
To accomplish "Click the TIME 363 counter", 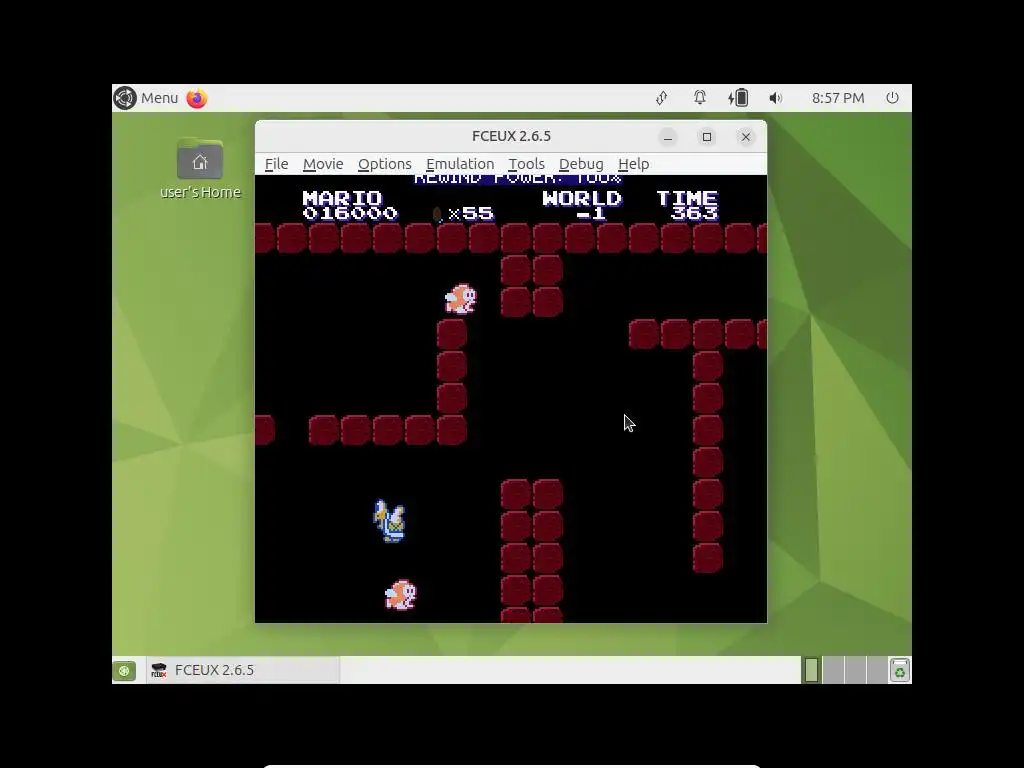I will pyautogui.click(x=687, y=206).
